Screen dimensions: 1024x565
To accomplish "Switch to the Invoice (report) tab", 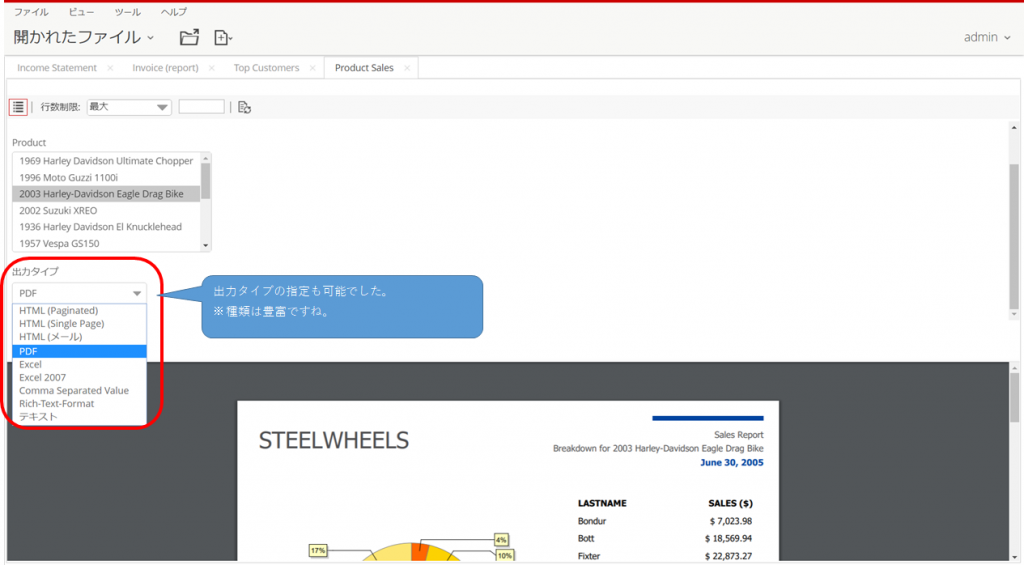I will pos(165,68).
